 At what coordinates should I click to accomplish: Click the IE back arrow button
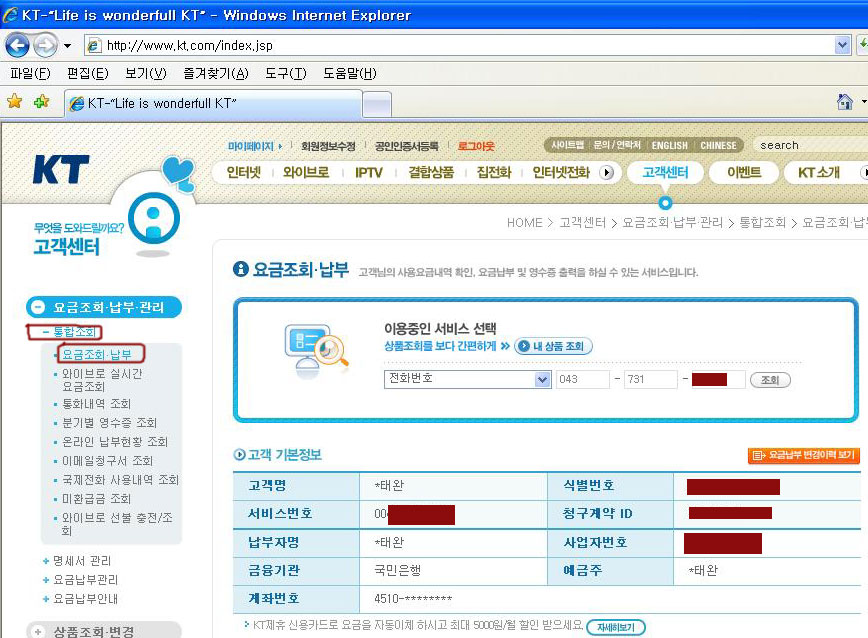(x=17, y=45)
